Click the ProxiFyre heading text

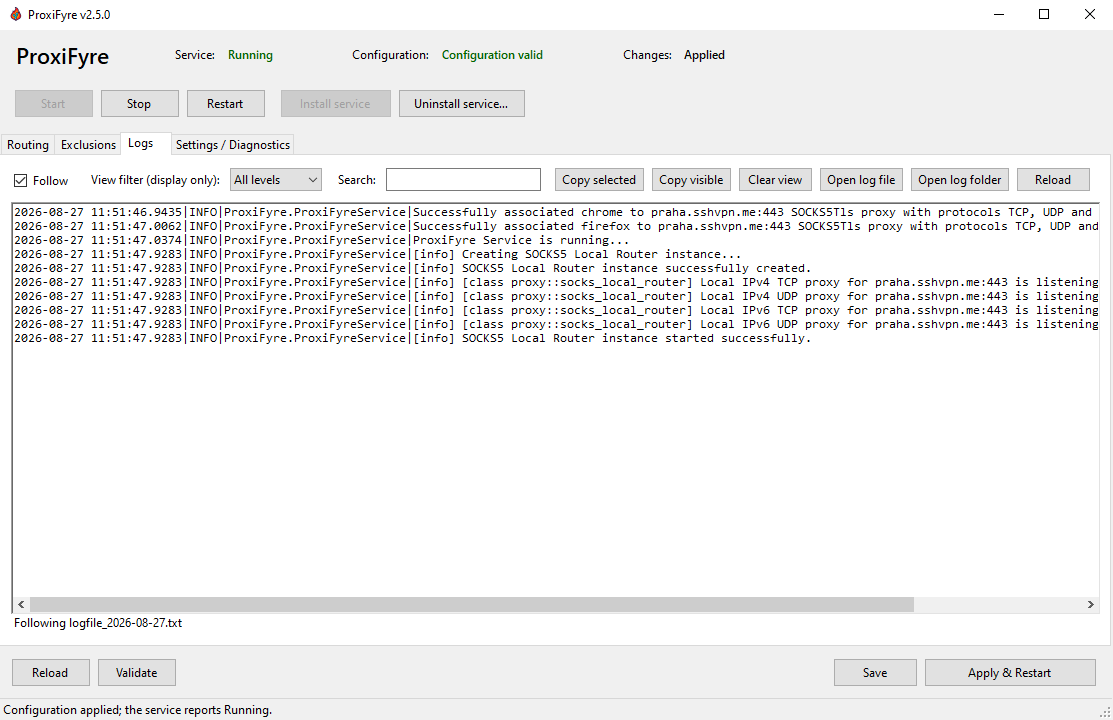(x=62, y=57)
